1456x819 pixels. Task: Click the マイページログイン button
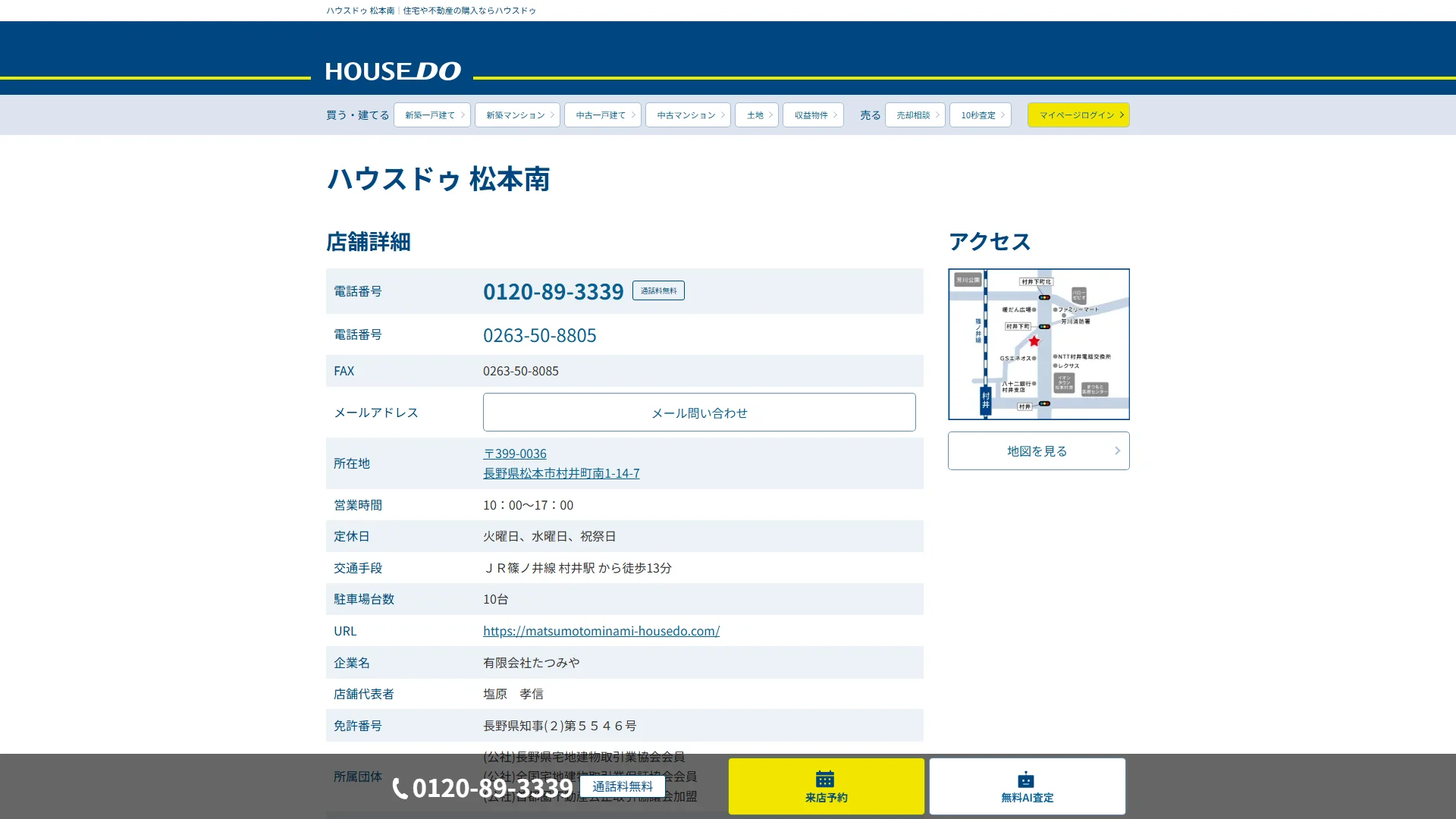(x=1078, y=115)
